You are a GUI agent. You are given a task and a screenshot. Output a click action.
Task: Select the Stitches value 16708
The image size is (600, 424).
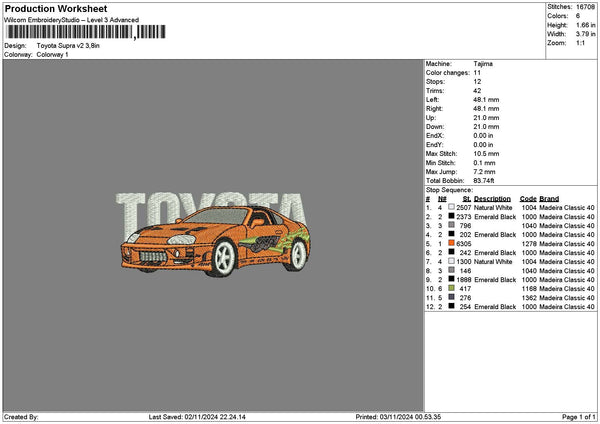[585, 7]
